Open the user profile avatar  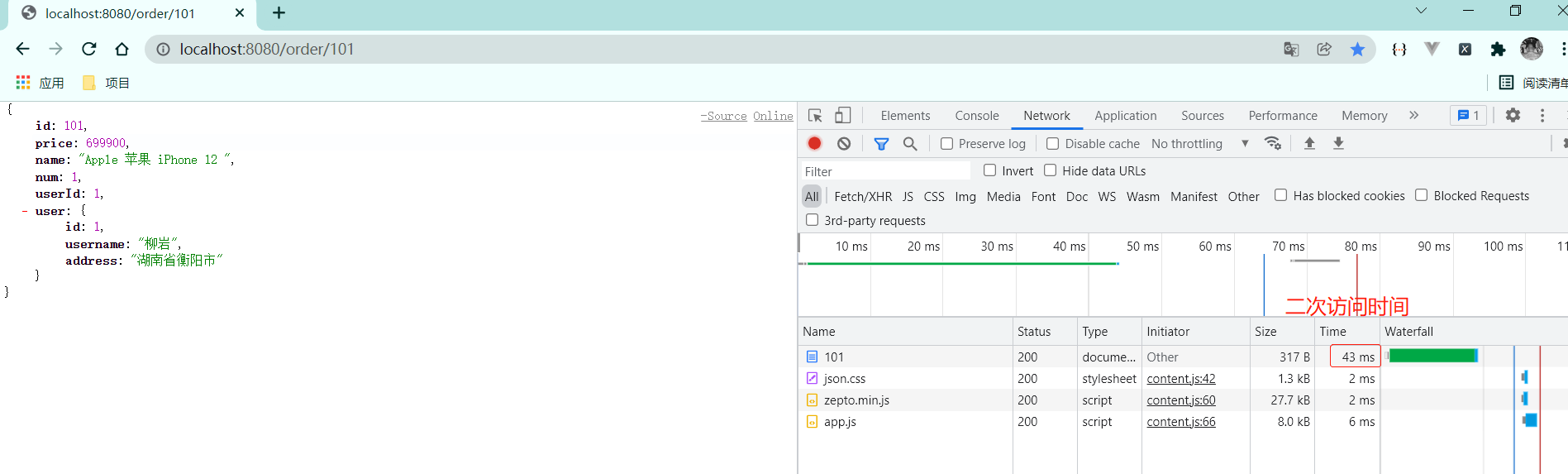click(x=1531, y=49)
